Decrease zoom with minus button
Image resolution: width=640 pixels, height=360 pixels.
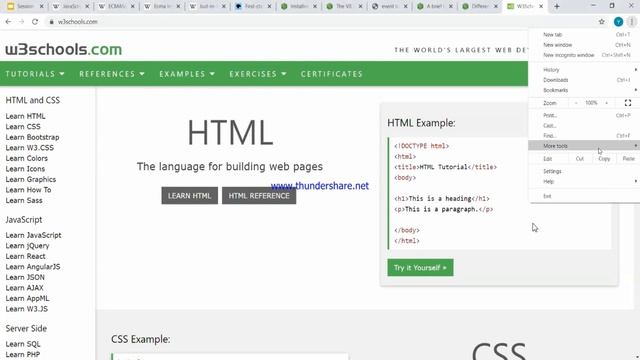576,103
